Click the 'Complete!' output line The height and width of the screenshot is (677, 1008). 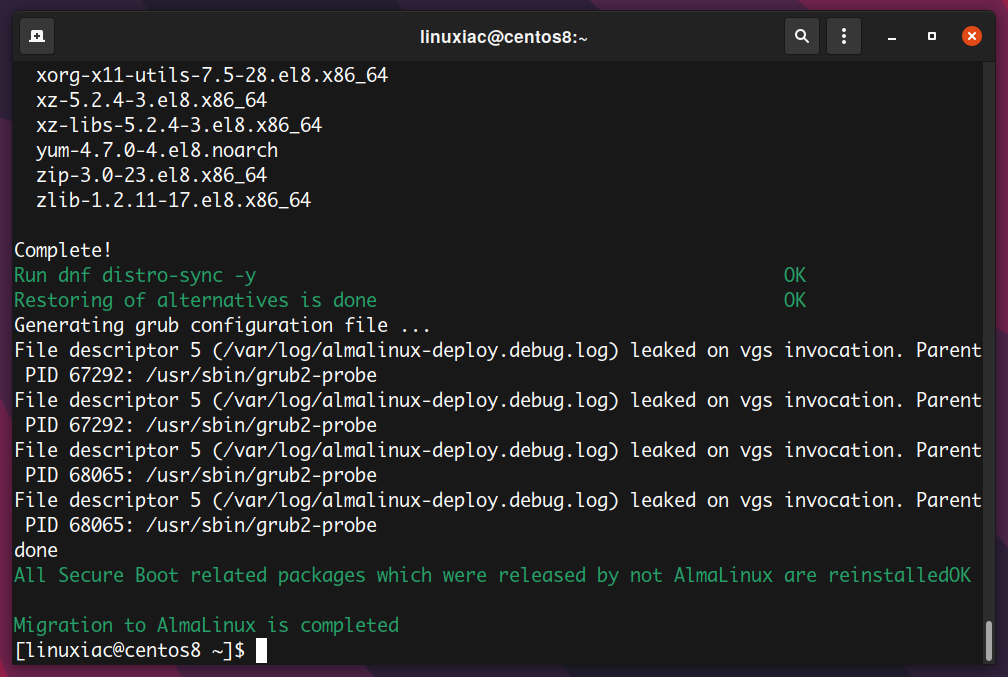63,250
